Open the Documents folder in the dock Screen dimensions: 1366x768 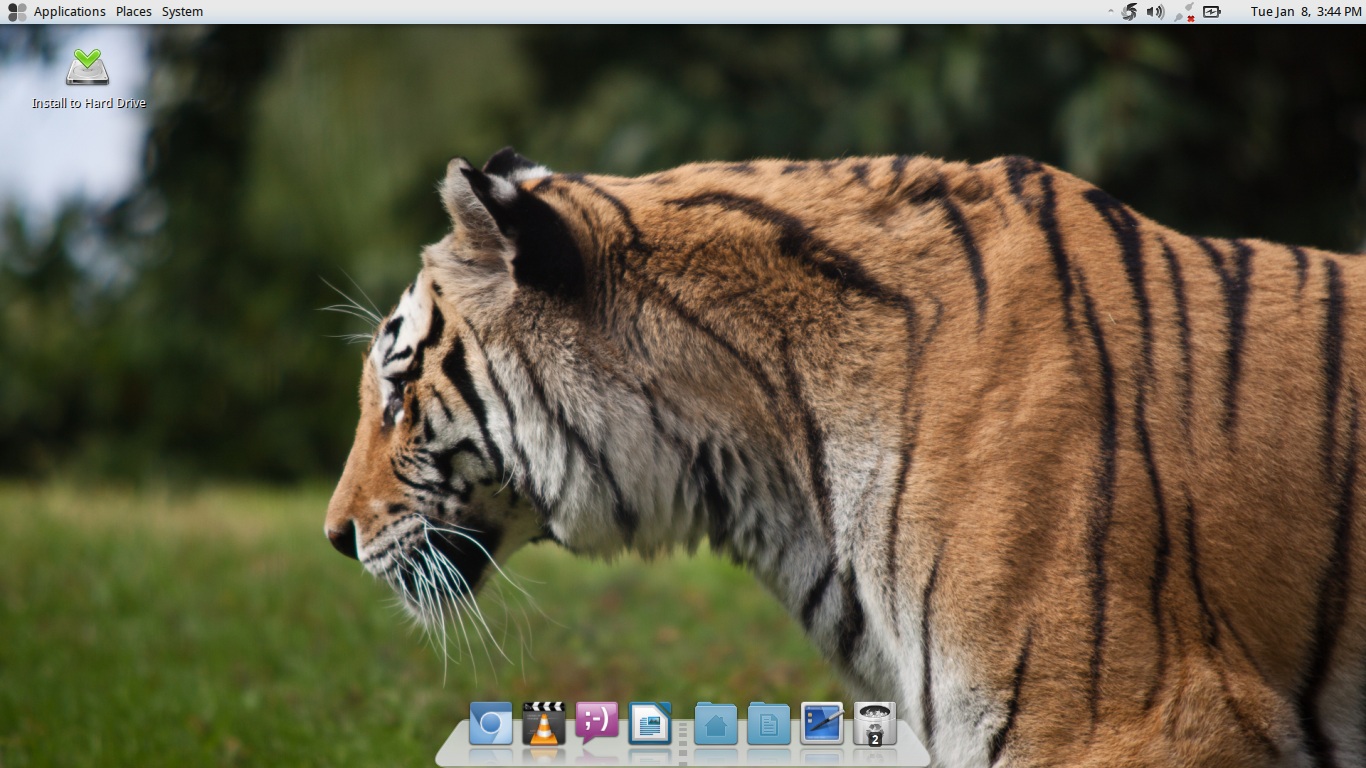(768, 723)
